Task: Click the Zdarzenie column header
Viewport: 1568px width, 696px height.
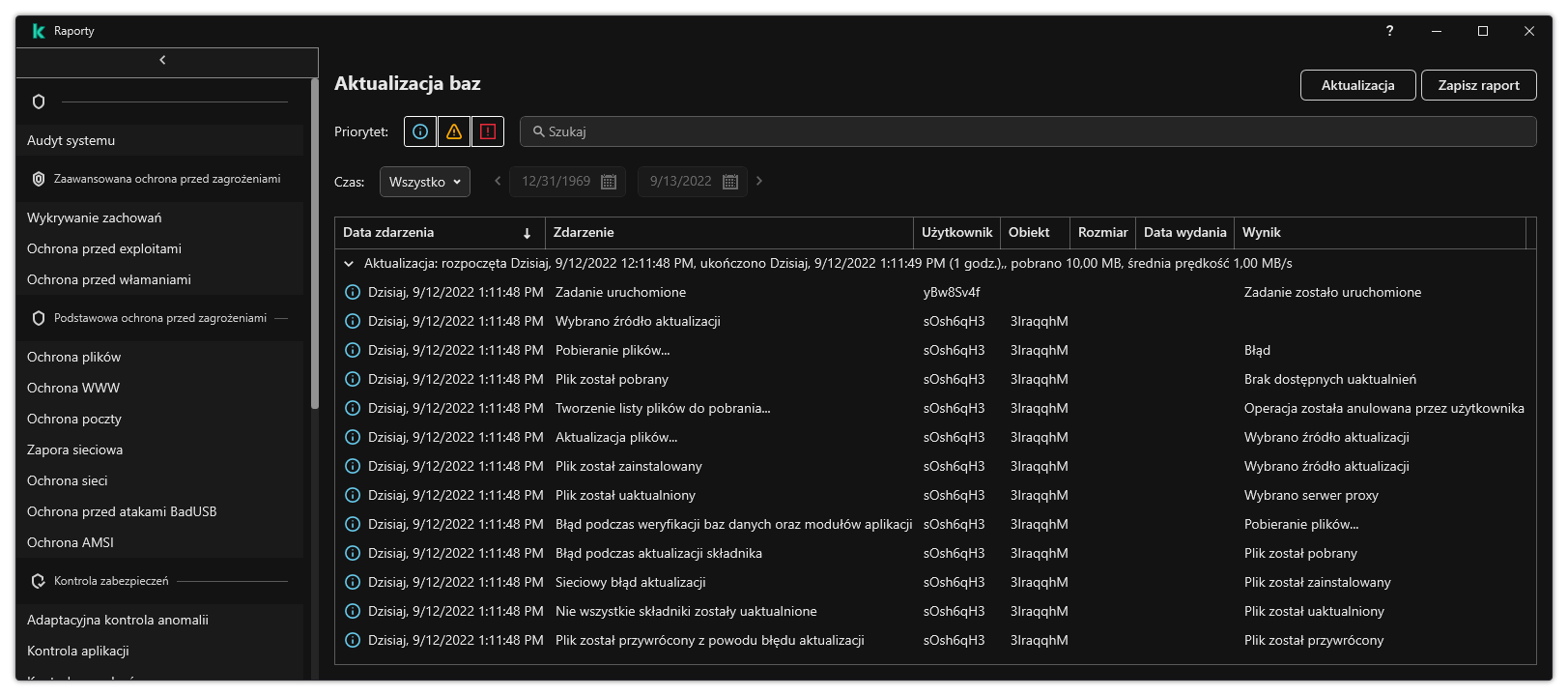Action: tap(584, 233)
